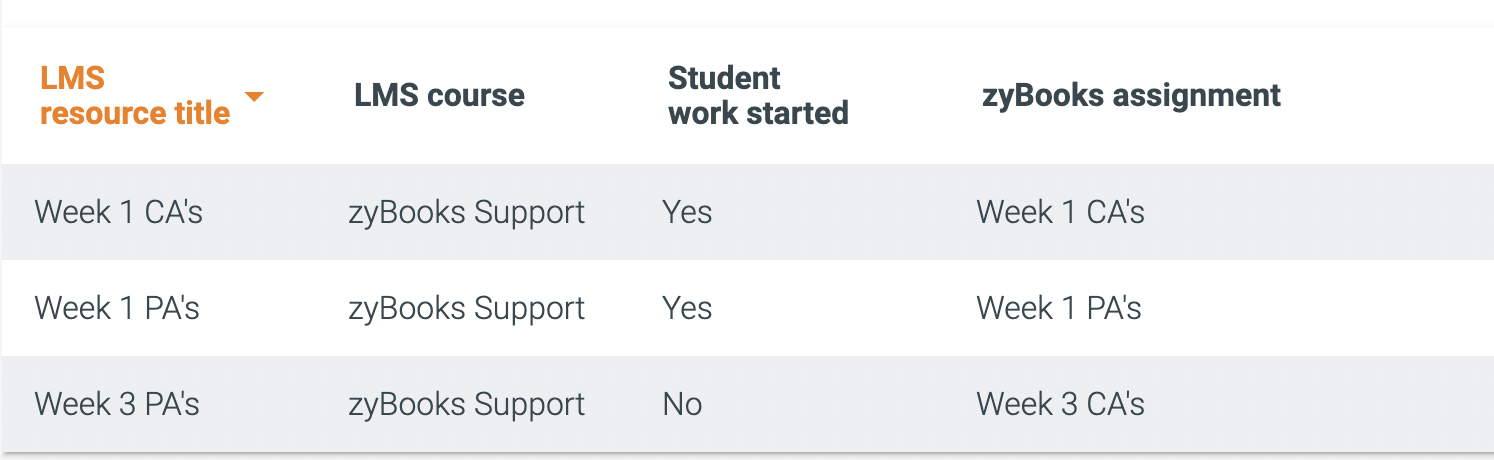
Task: Click Yes in Week 1 PA's row
Action: click(x=687, y=308)
